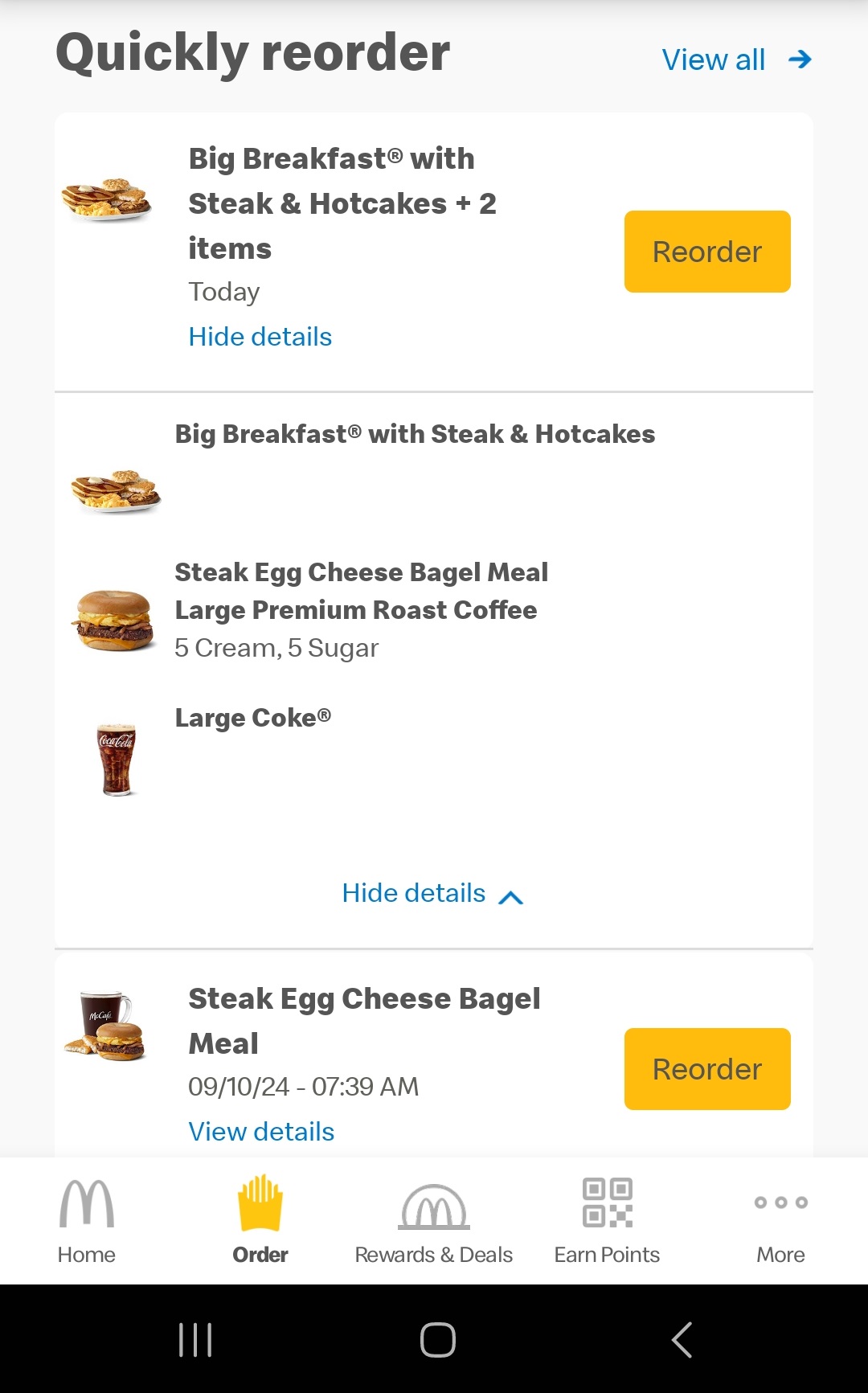Select the fries Order icon
Screen dimensions: 868x1393
pyautogui.click(x=260, y=1204)
